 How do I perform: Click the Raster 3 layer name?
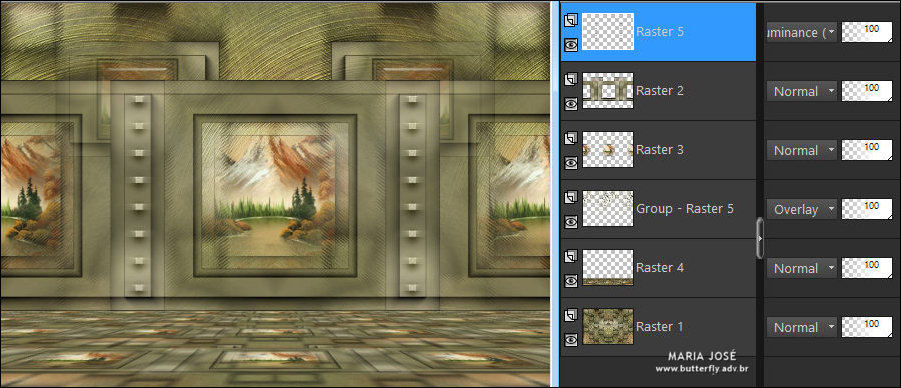[660, 150]
